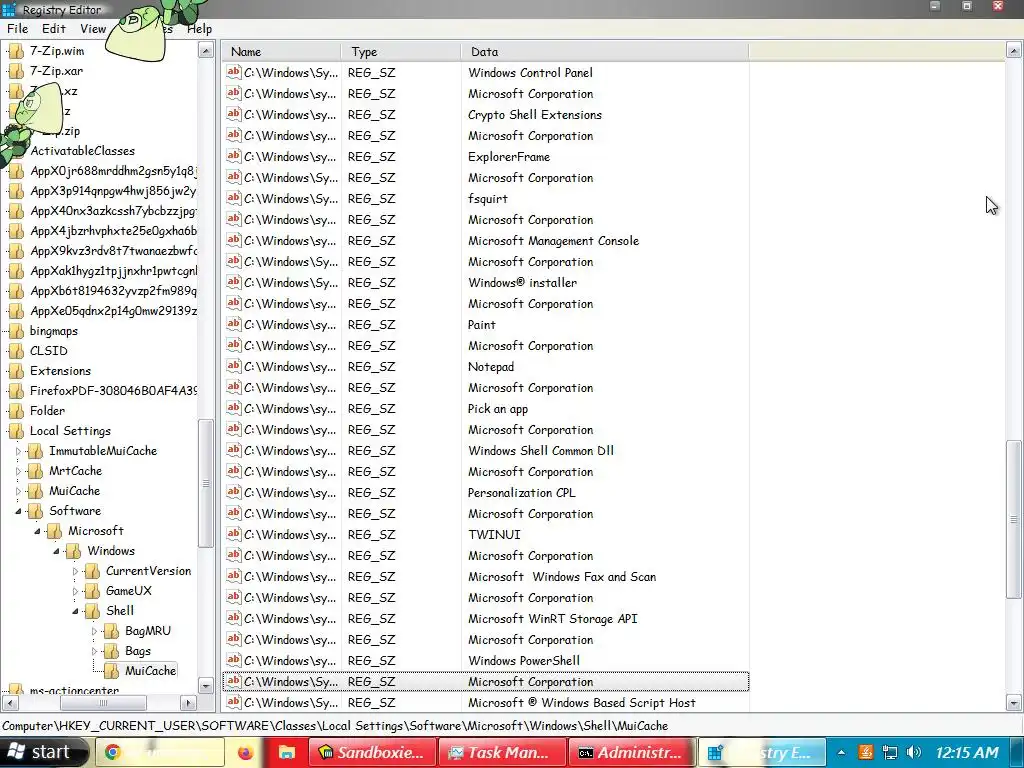Click the values list scroll-up arrow
Screen dimensions: 1024x768
point(1014,50)
